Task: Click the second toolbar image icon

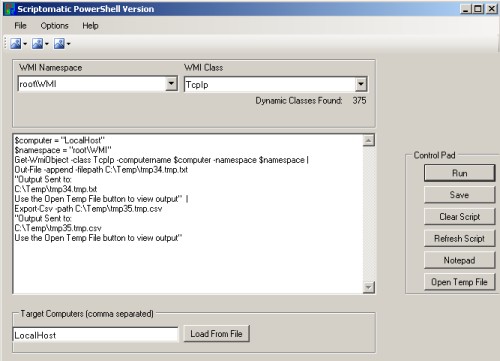Action: (37, 44)
